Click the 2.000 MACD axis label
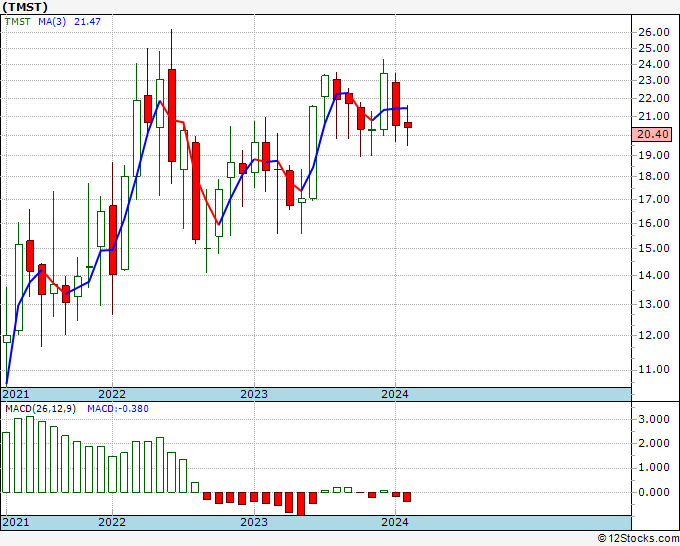This screenshot has height=546, width=680. 654,444
